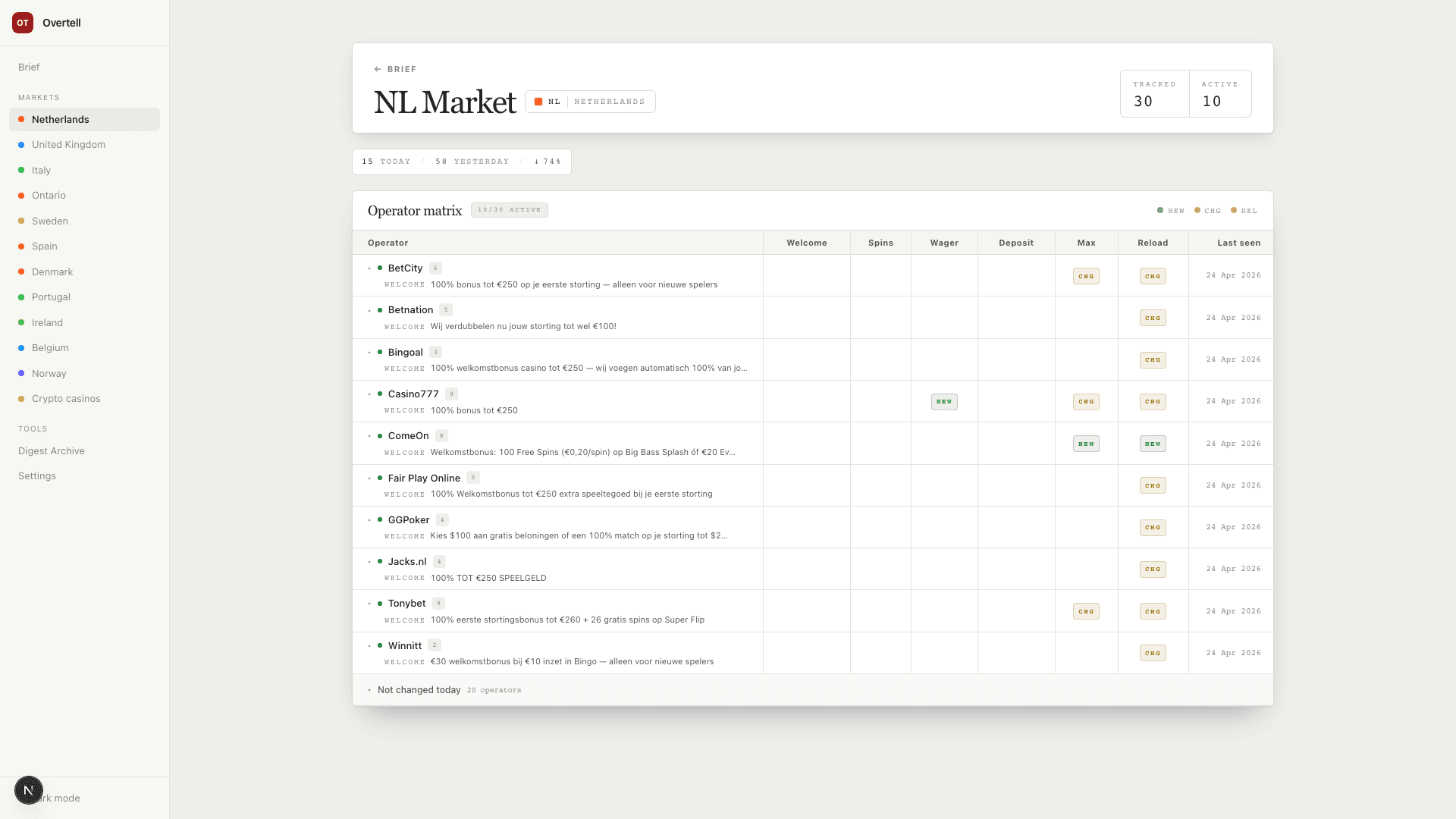Click the CHG badge in Jacks.nl Reload column
Image resolution: width=1456 pixels, height=819 pixels.
click(1153, 569)
